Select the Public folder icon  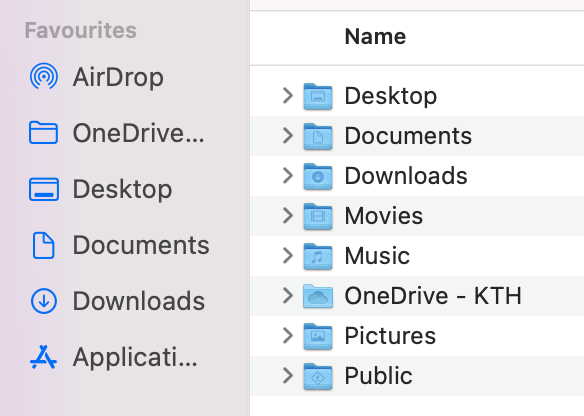[x=318, y=376]
